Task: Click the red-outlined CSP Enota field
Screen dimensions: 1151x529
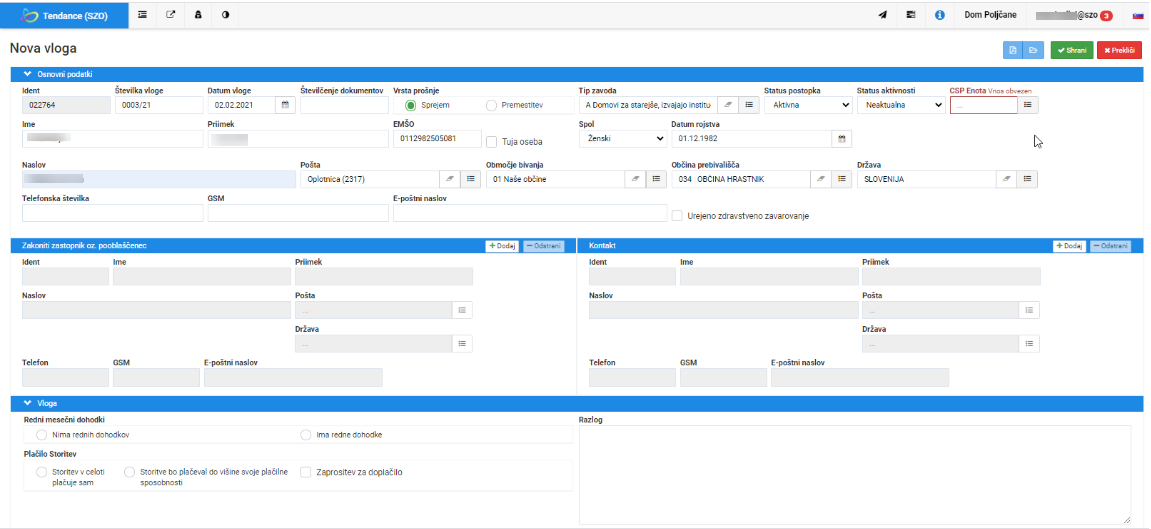Action: [x=984, y=105]
